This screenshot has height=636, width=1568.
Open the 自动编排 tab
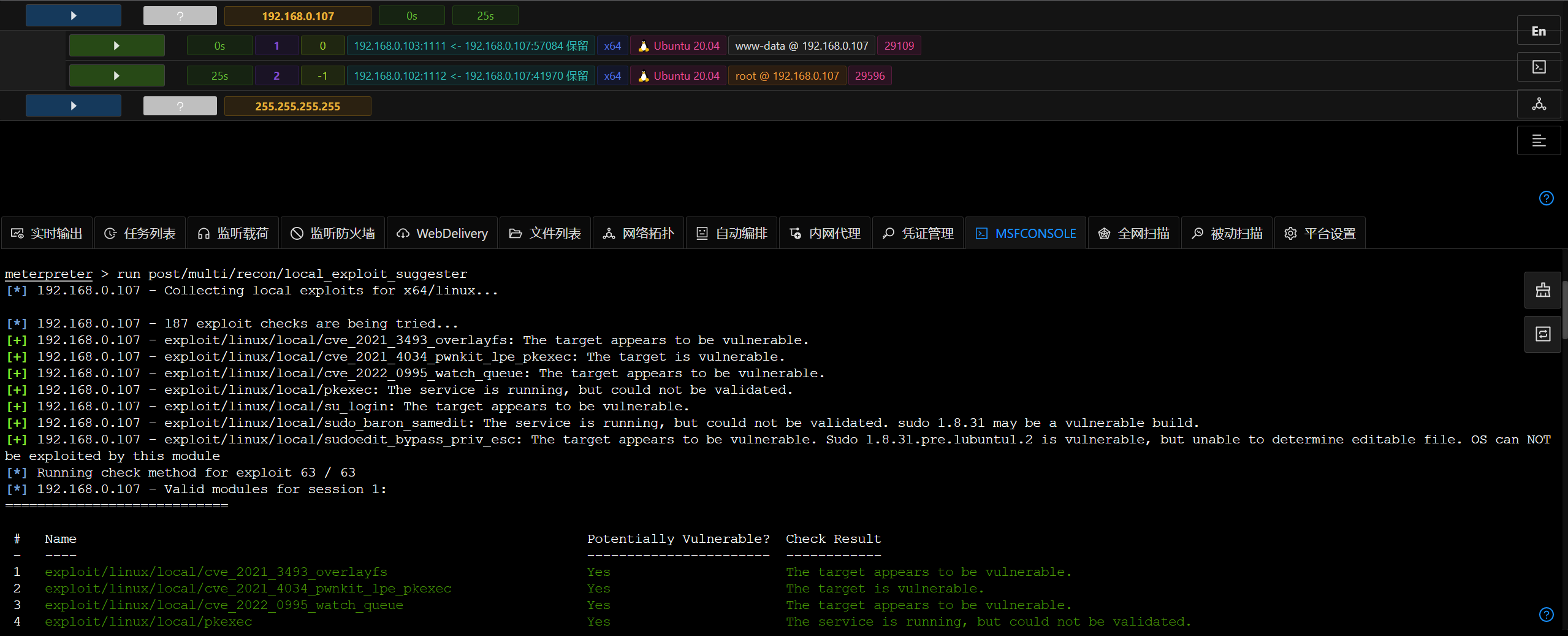(x=731, y=233)
